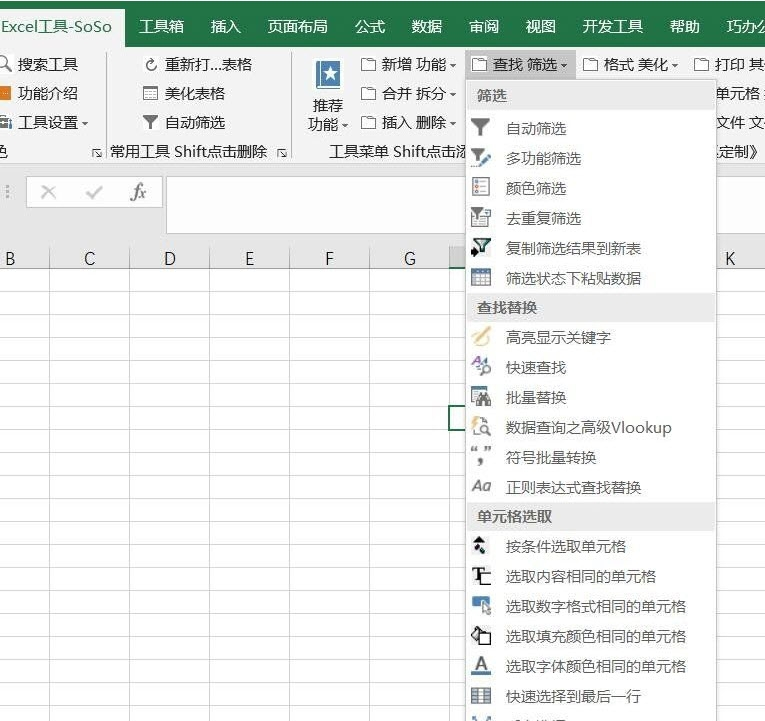Click the 选取填充颜色相同的单元格 paint bucket icon
The width and height of the screenshot is (765, 721).
[x=481, y=636]
